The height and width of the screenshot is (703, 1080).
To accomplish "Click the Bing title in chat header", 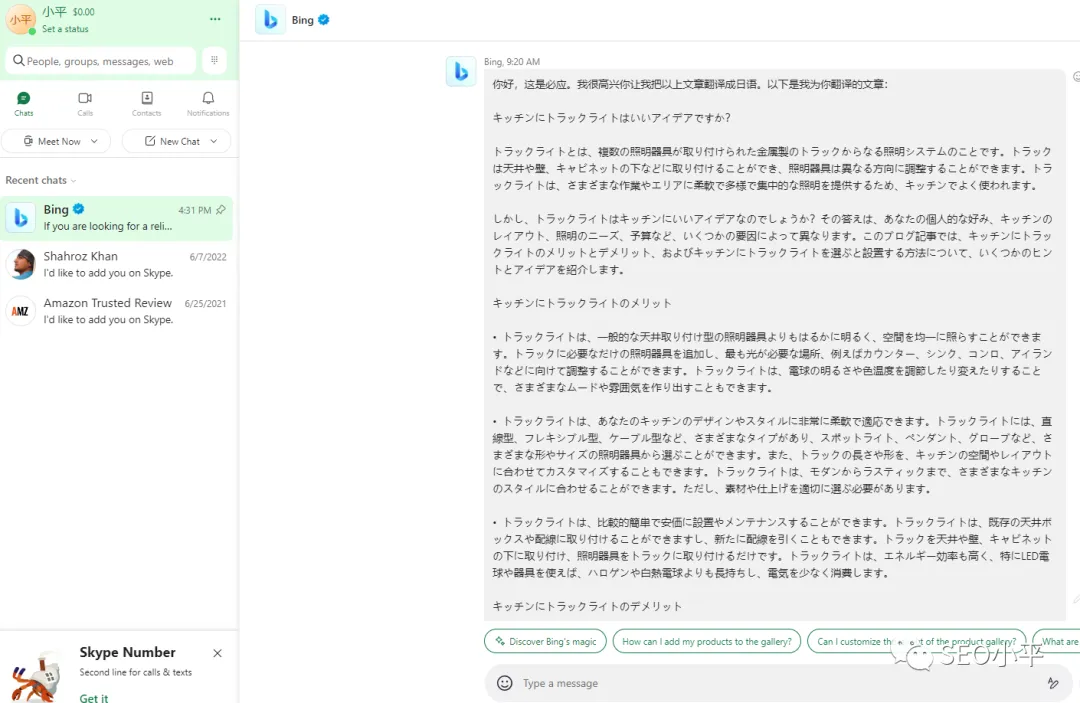I will (x=302, y=20).
